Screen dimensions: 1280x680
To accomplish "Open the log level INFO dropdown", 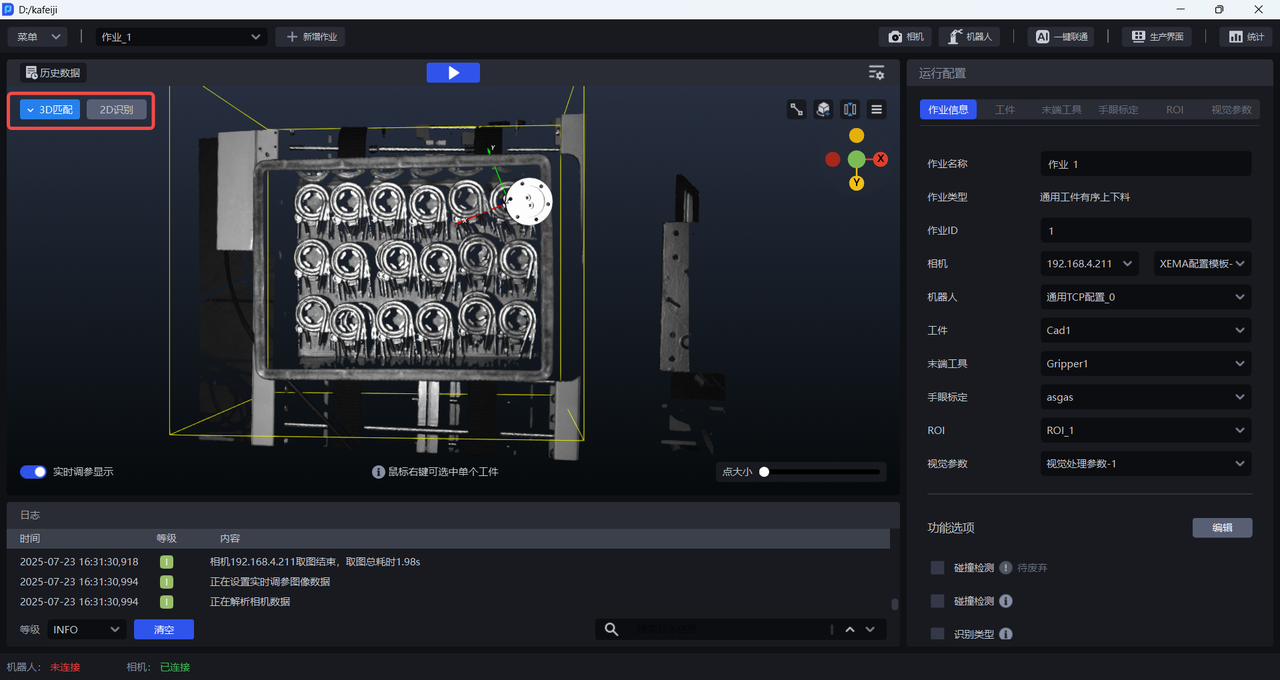I will (x=86, y=630).
